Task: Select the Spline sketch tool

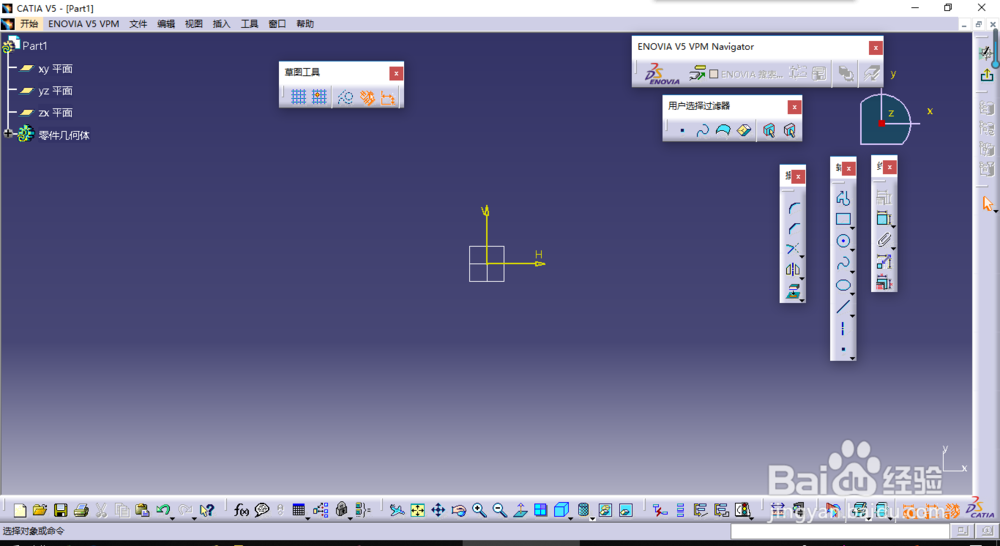Action: click(x=843, y=263)
